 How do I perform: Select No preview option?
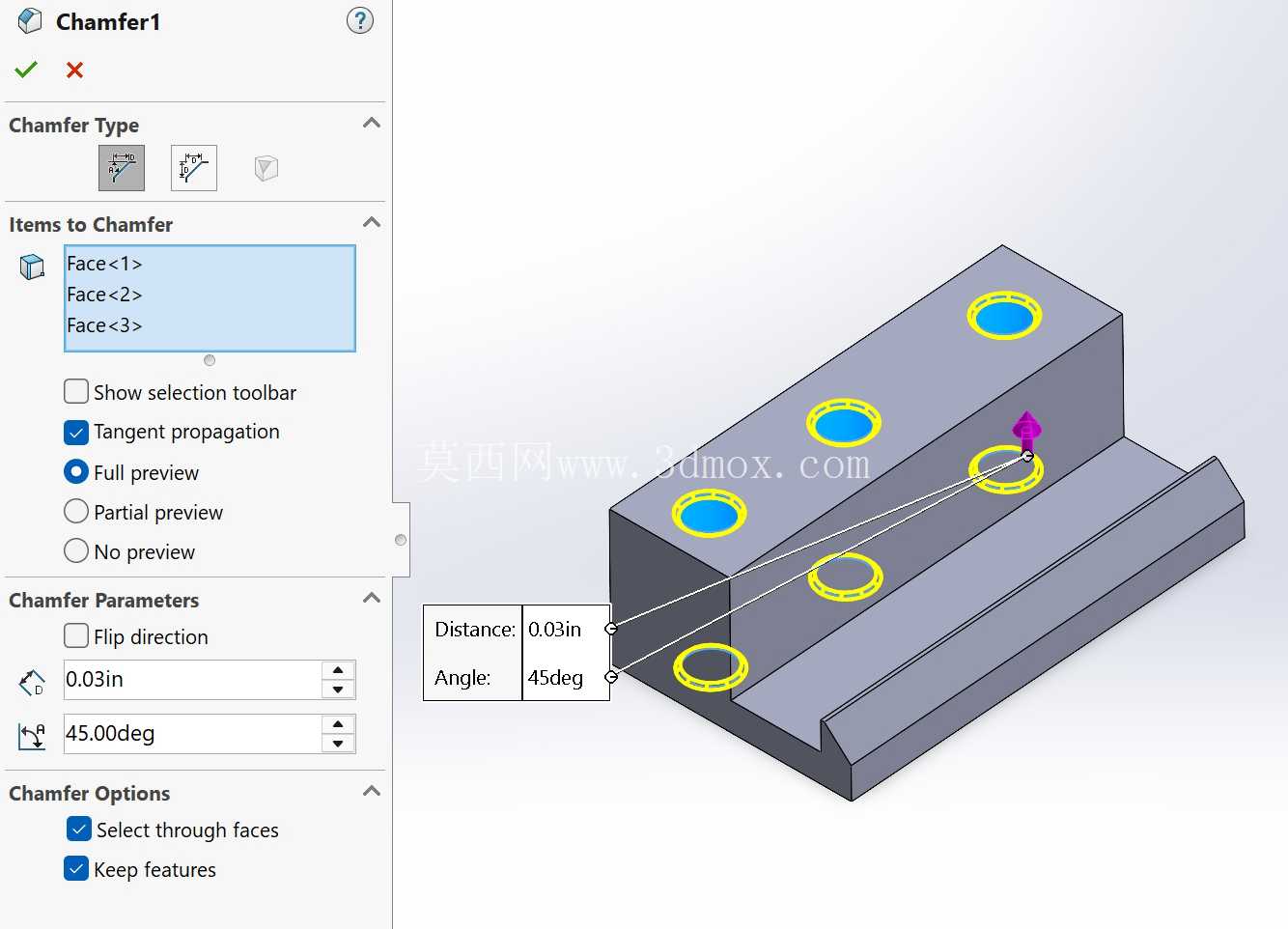76,551
